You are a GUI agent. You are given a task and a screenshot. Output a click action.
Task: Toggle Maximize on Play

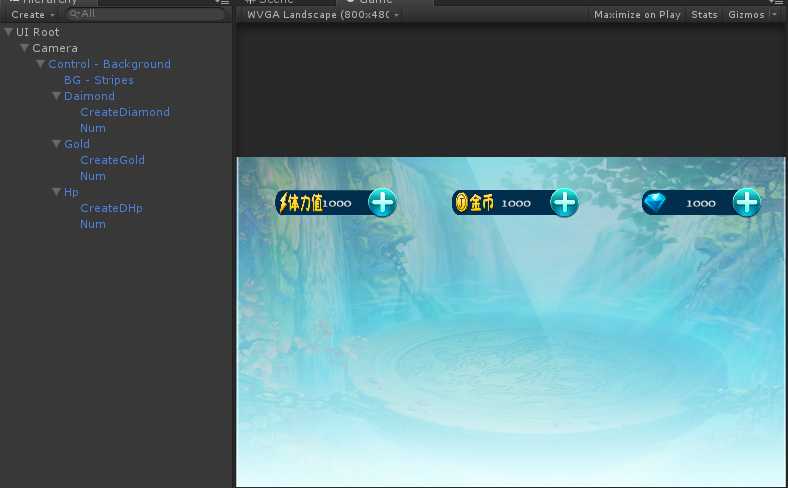click(637, 15)
